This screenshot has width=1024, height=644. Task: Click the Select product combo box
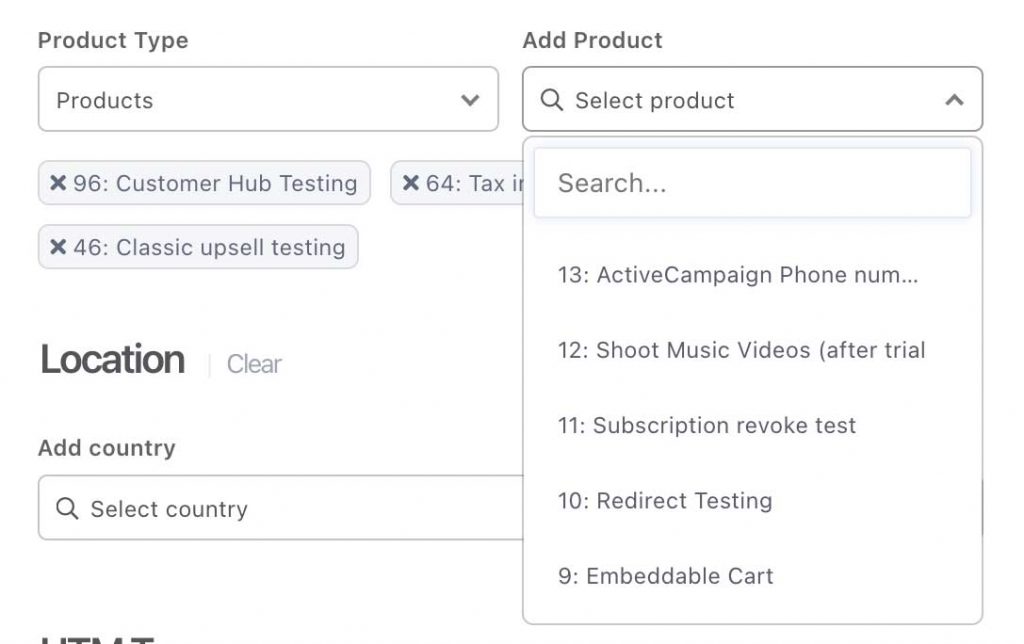pyautogui.click(x=752, y=99)
